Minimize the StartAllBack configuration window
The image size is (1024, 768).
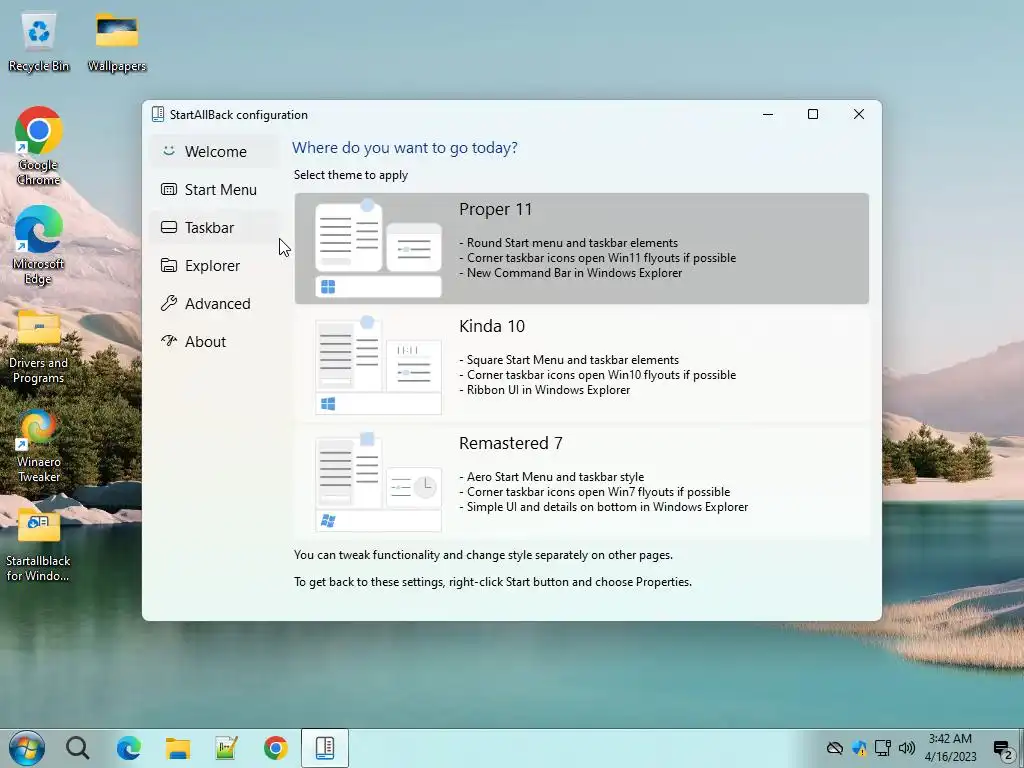(x=768, y=114)
